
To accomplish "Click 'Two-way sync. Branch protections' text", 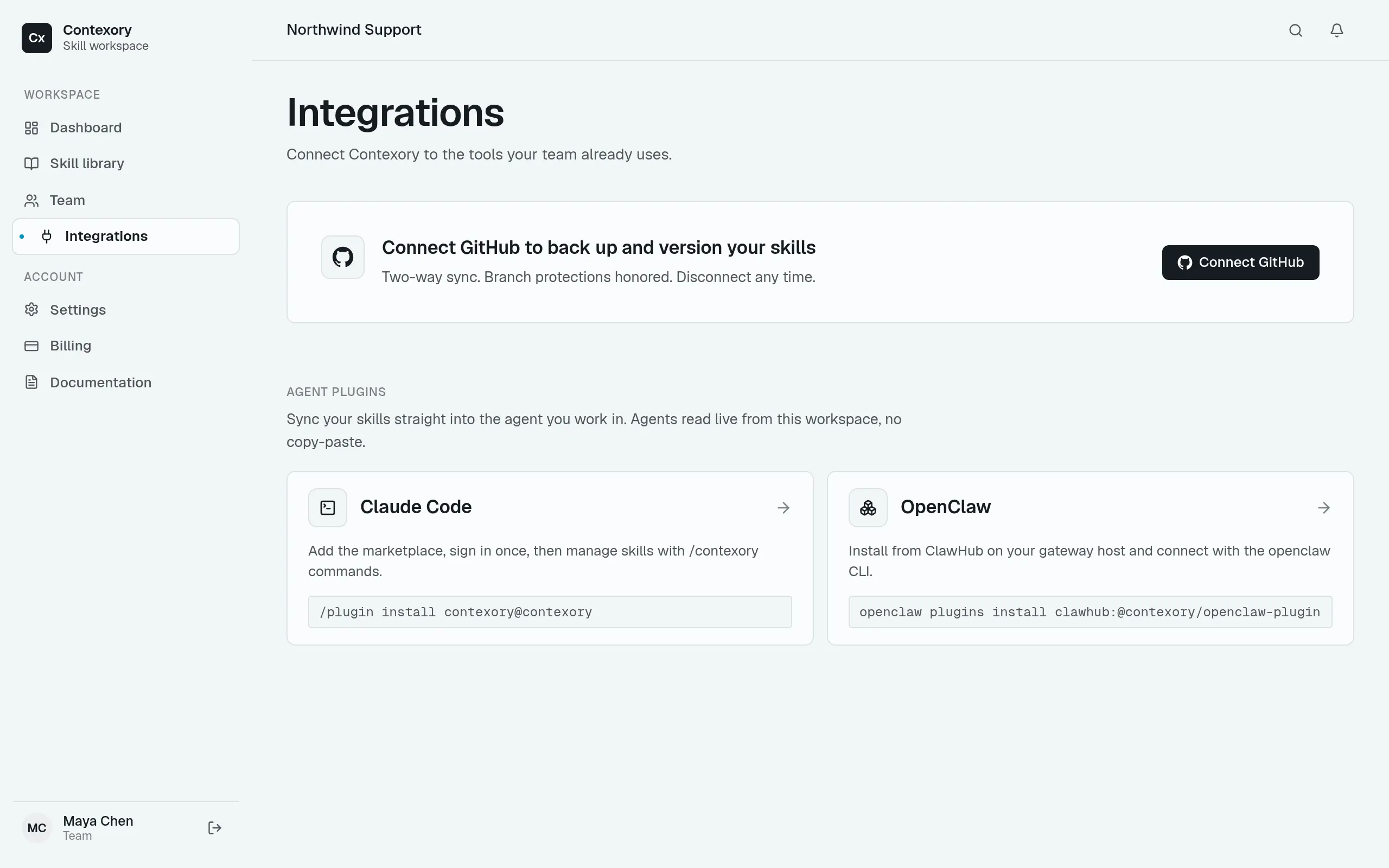I will pos(598,277).
